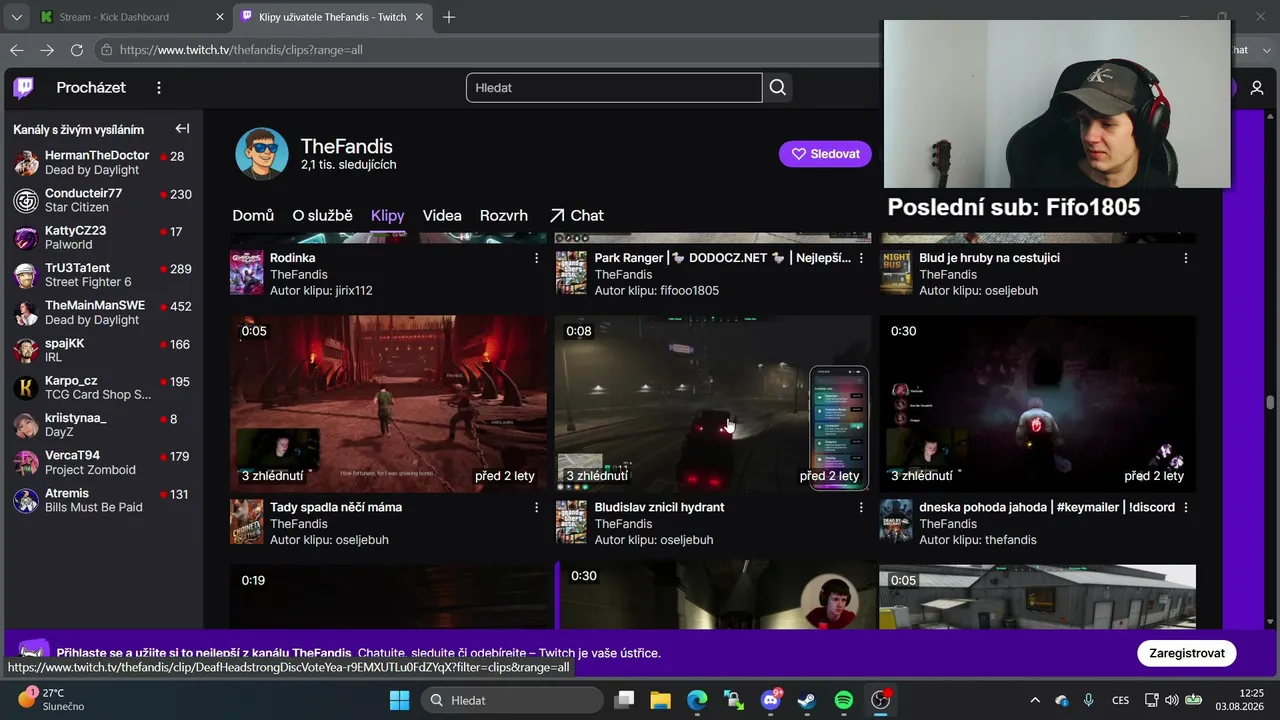The width and height of the screenshot is (1280, 720).
Task: Open Conducteir77 Star Citizen channel
Action: 101,200
